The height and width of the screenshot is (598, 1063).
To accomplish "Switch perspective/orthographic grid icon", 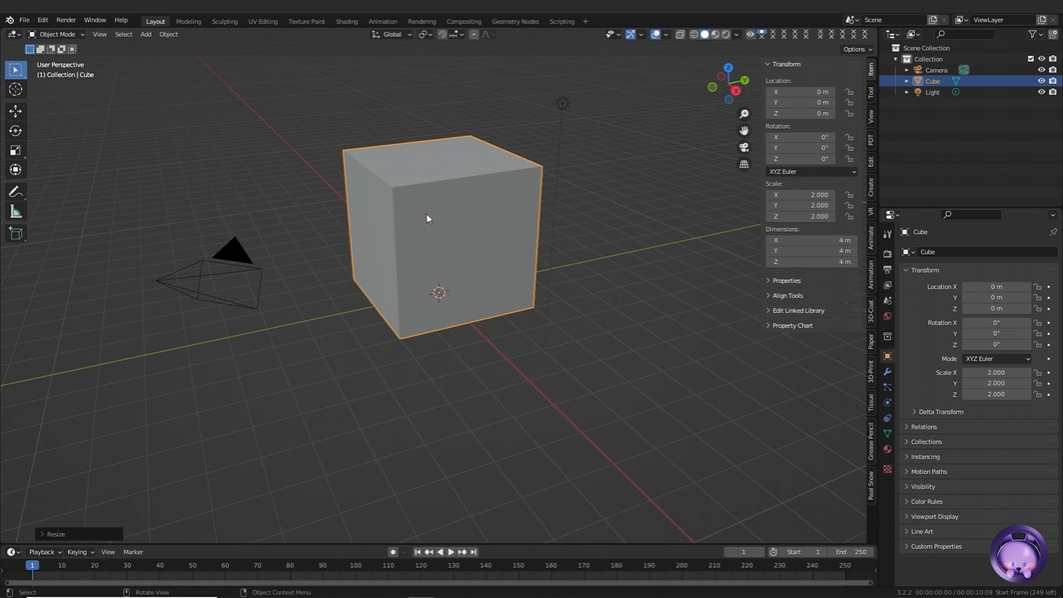I will [744, 164].
